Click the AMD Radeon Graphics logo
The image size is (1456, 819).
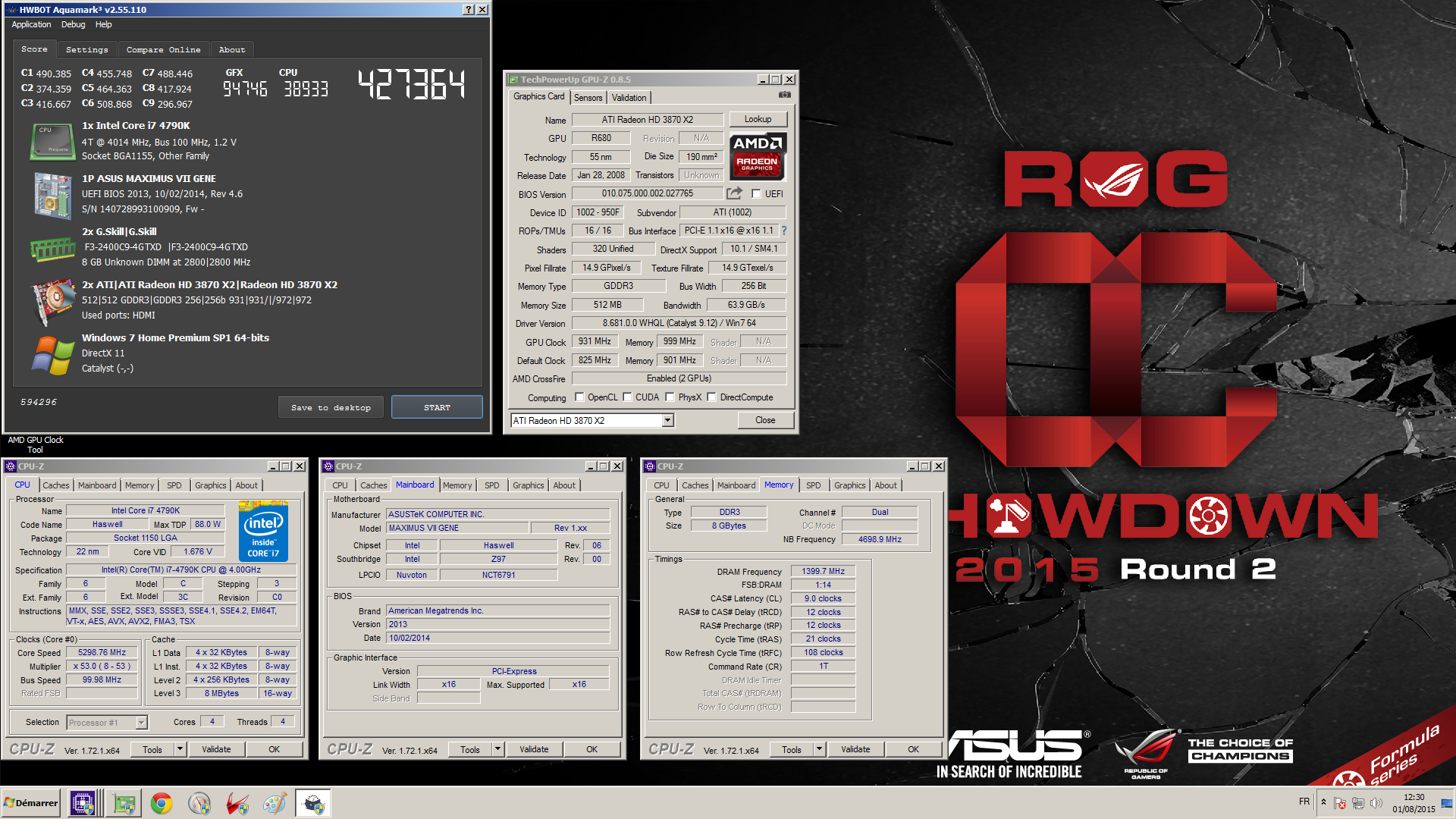click(x=758, y=156)
